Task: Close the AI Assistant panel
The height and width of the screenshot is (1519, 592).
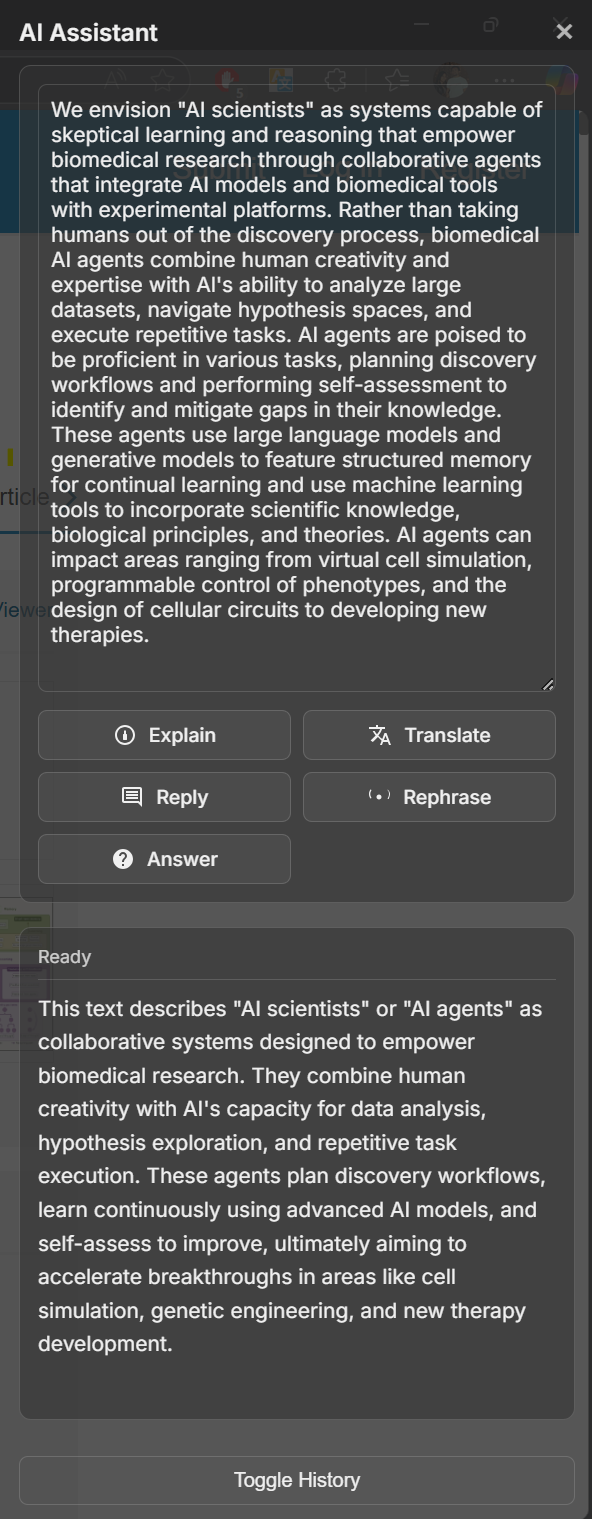Action: click(564, 30)
